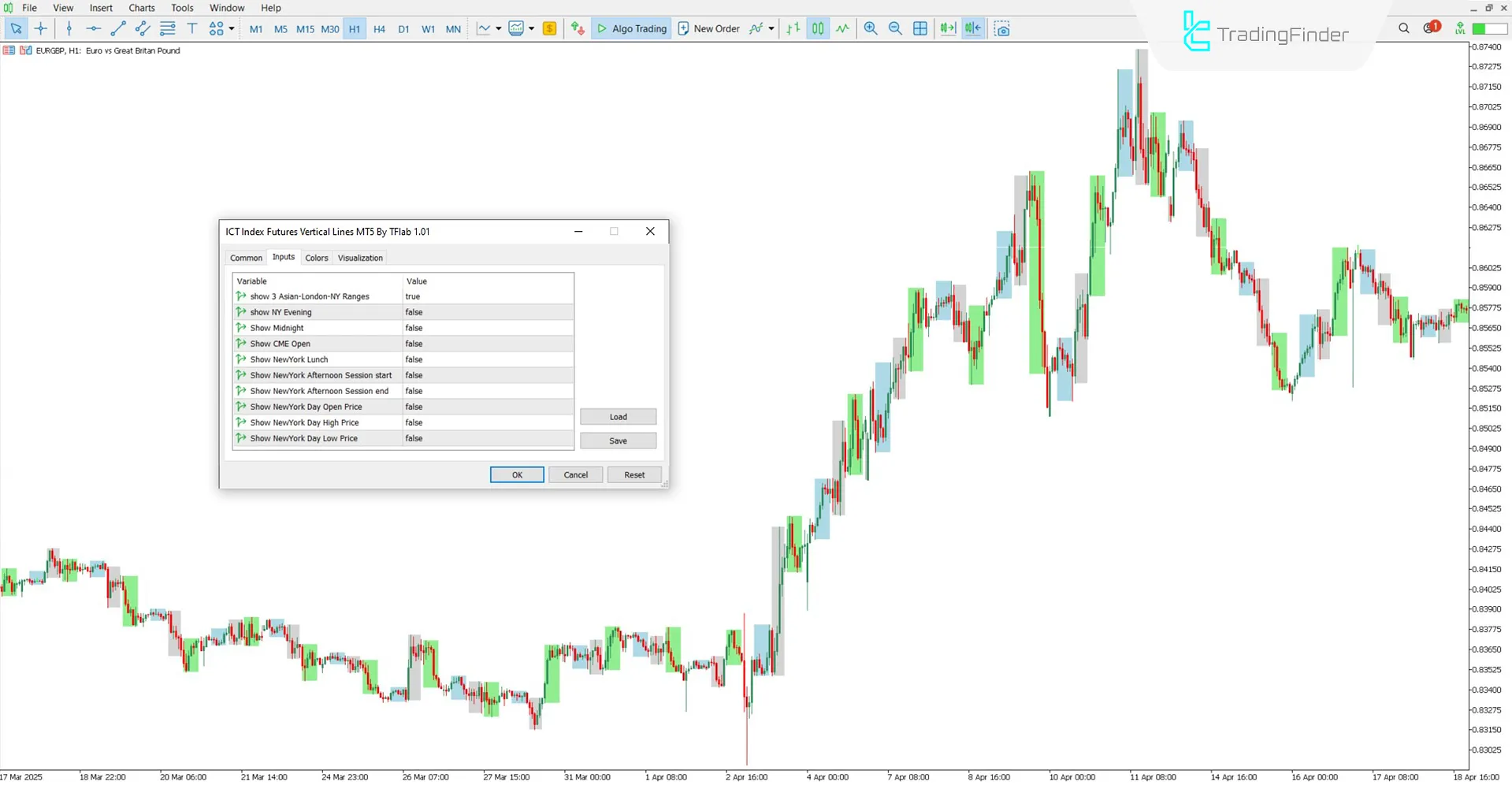Switch to the Colors tab
This screenshot has height=785, width=1512.
coord(316,258)
